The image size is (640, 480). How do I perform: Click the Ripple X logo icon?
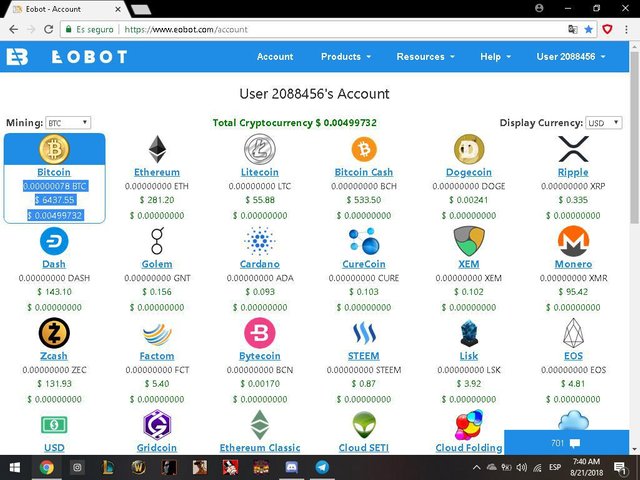[x=573, y=149]
